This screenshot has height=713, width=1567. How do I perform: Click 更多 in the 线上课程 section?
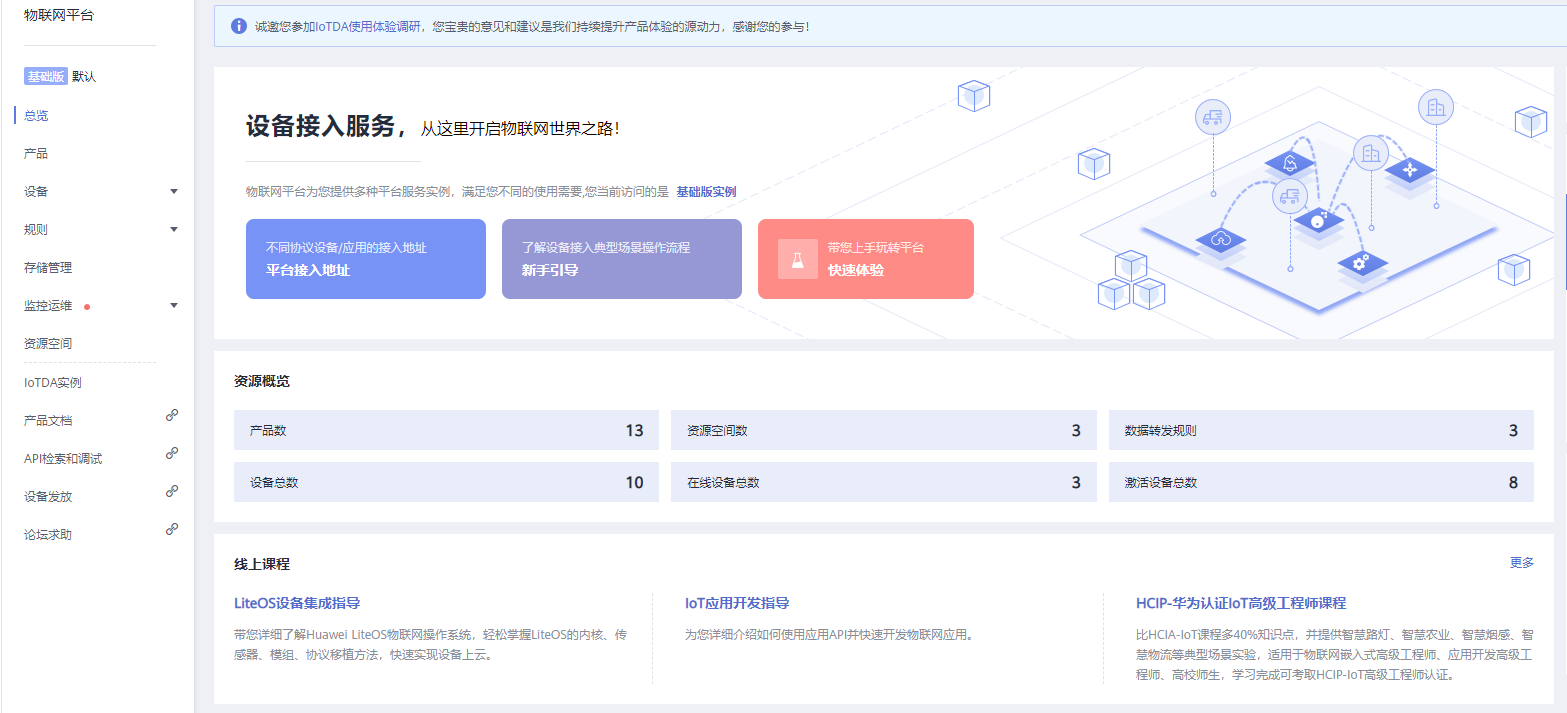pos(1522,563)
